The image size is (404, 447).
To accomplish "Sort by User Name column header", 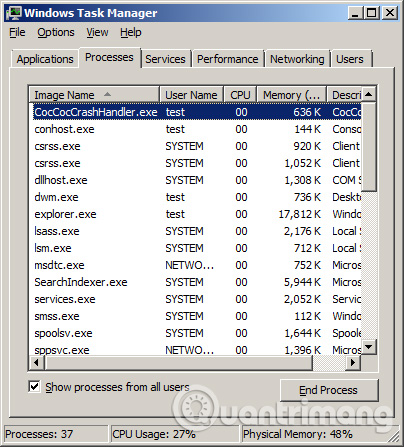I will [x=191, y=95].
